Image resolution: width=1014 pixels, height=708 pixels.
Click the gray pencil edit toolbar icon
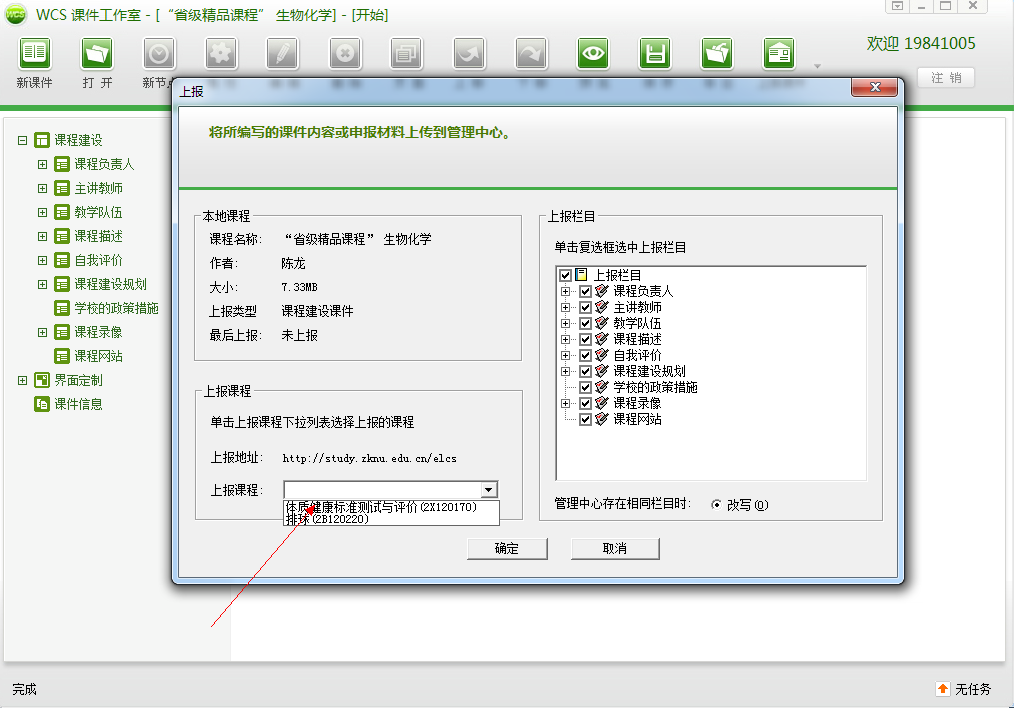tap(282, 53)
